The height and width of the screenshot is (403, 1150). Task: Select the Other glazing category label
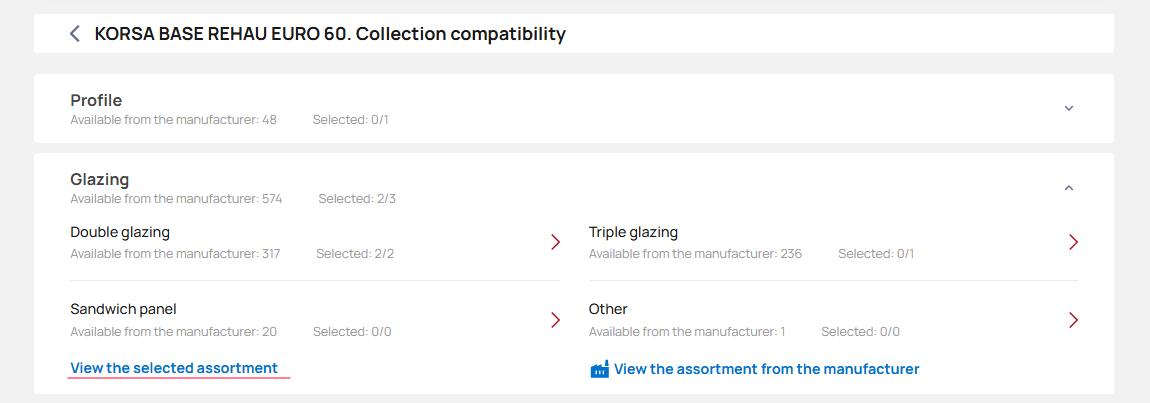608,309
